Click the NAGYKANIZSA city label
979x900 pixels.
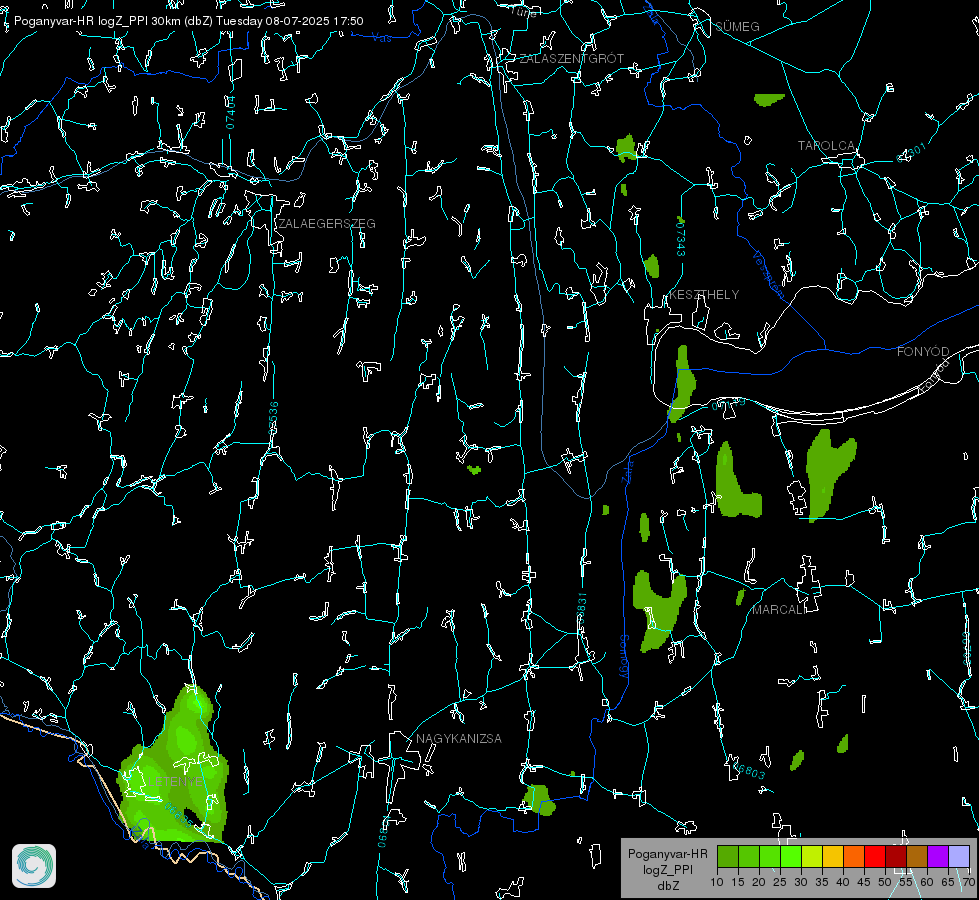coord(459,738)
